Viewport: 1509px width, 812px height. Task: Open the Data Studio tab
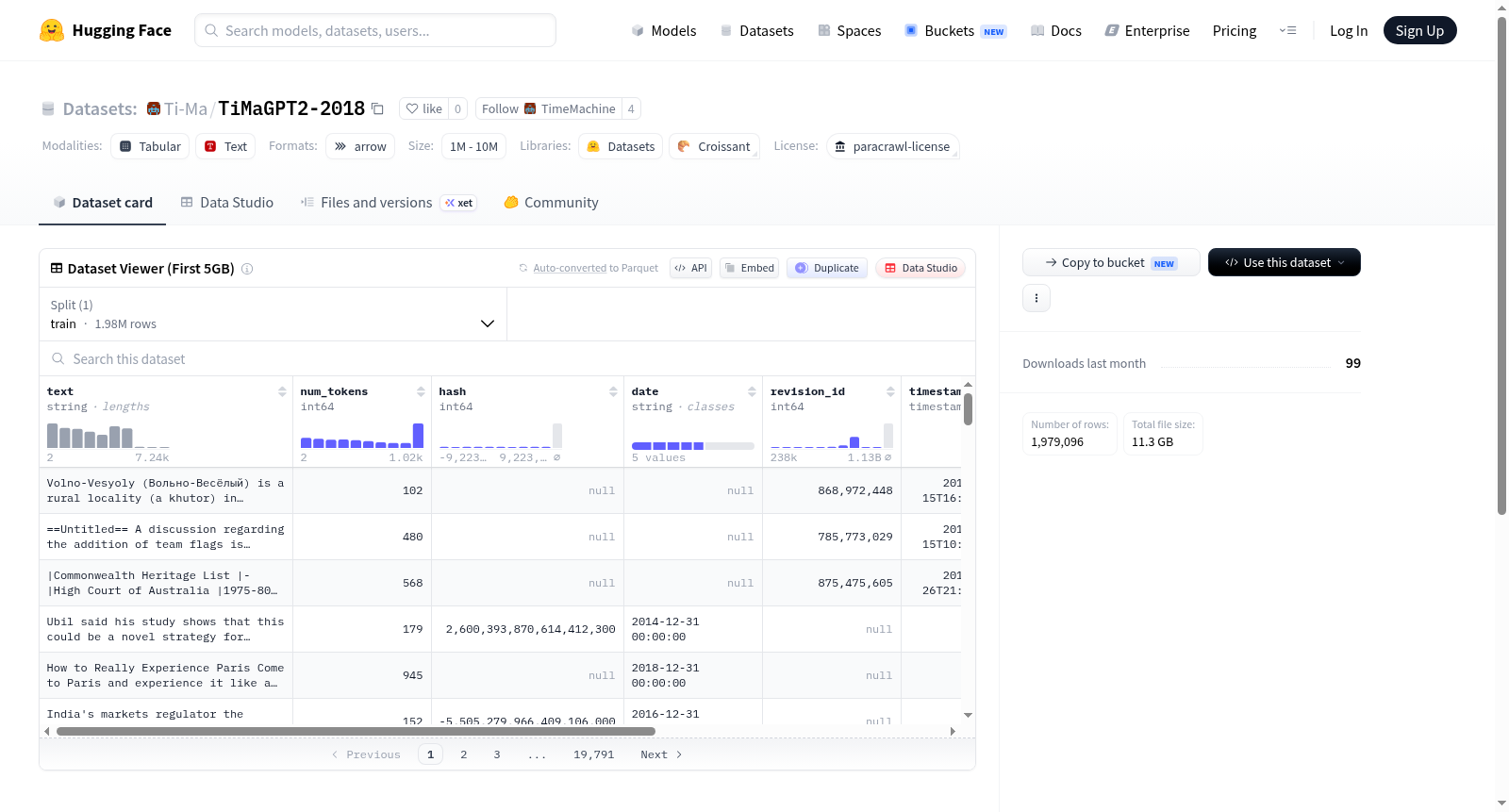point(227,202)
